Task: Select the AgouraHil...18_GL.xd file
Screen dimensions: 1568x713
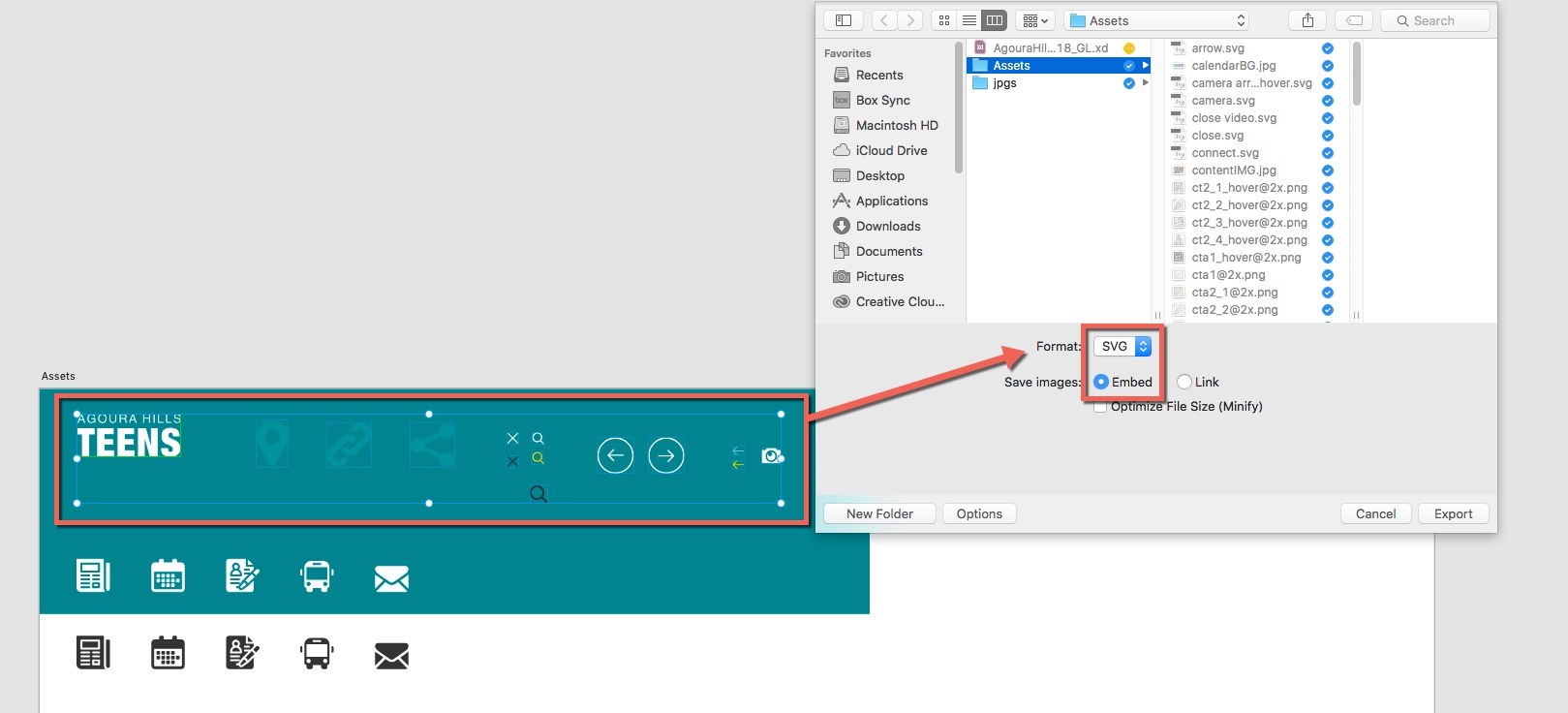Action: click(1051, 47)
